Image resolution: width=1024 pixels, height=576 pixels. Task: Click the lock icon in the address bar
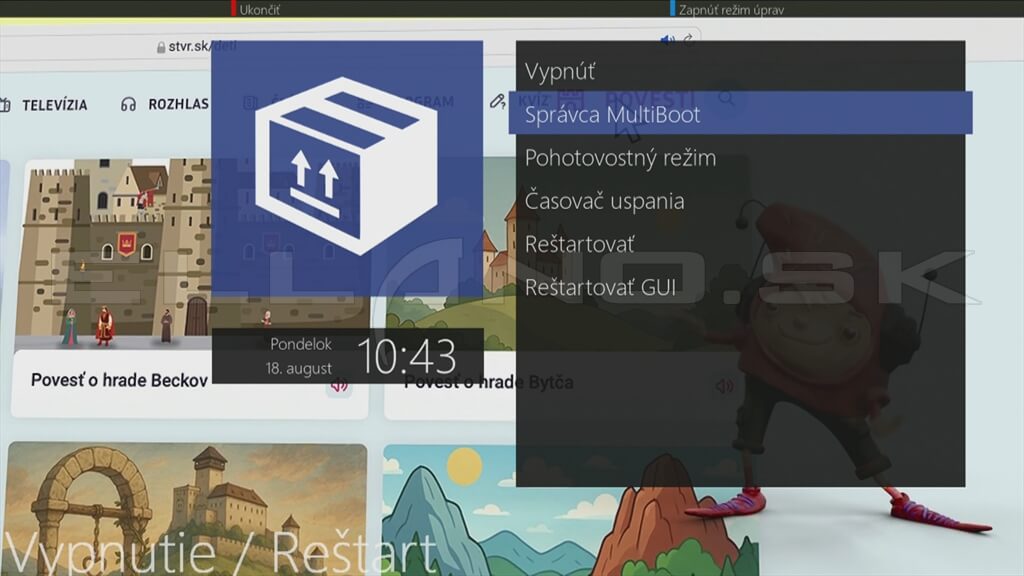[160, 46]
